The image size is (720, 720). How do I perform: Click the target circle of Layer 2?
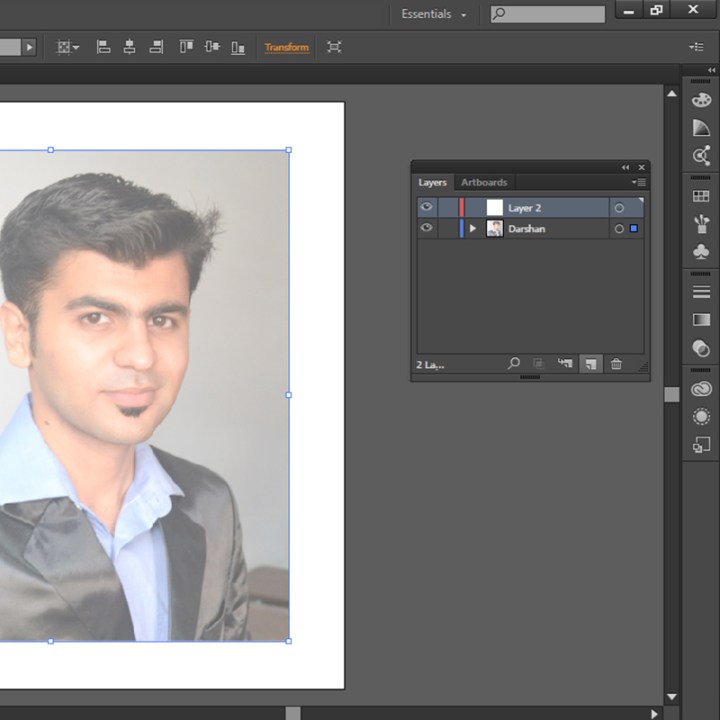[x=619, y=208]
